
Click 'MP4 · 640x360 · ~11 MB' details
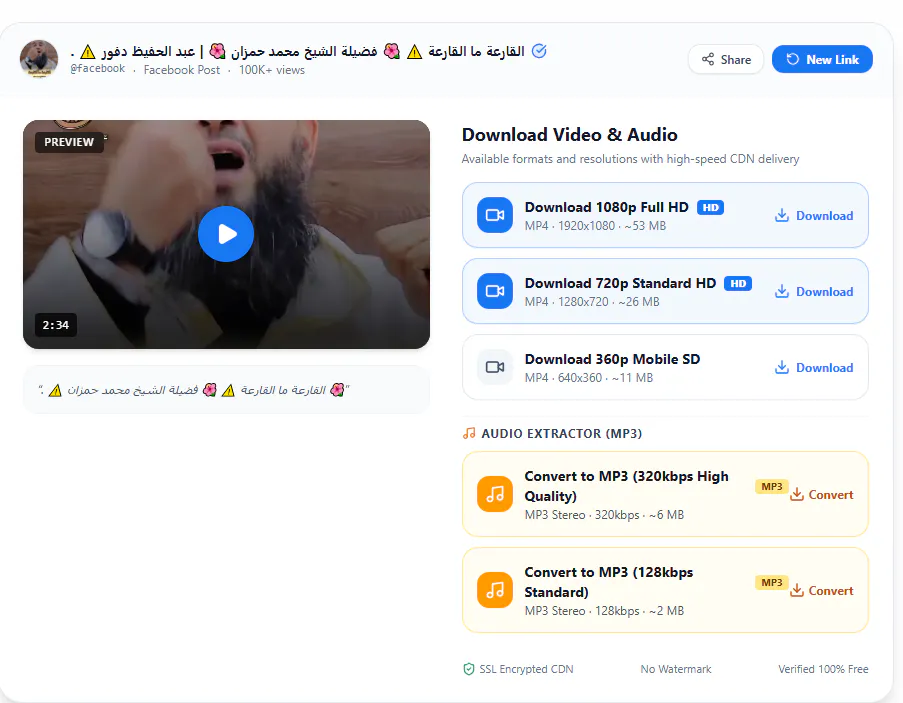[589, 378]
